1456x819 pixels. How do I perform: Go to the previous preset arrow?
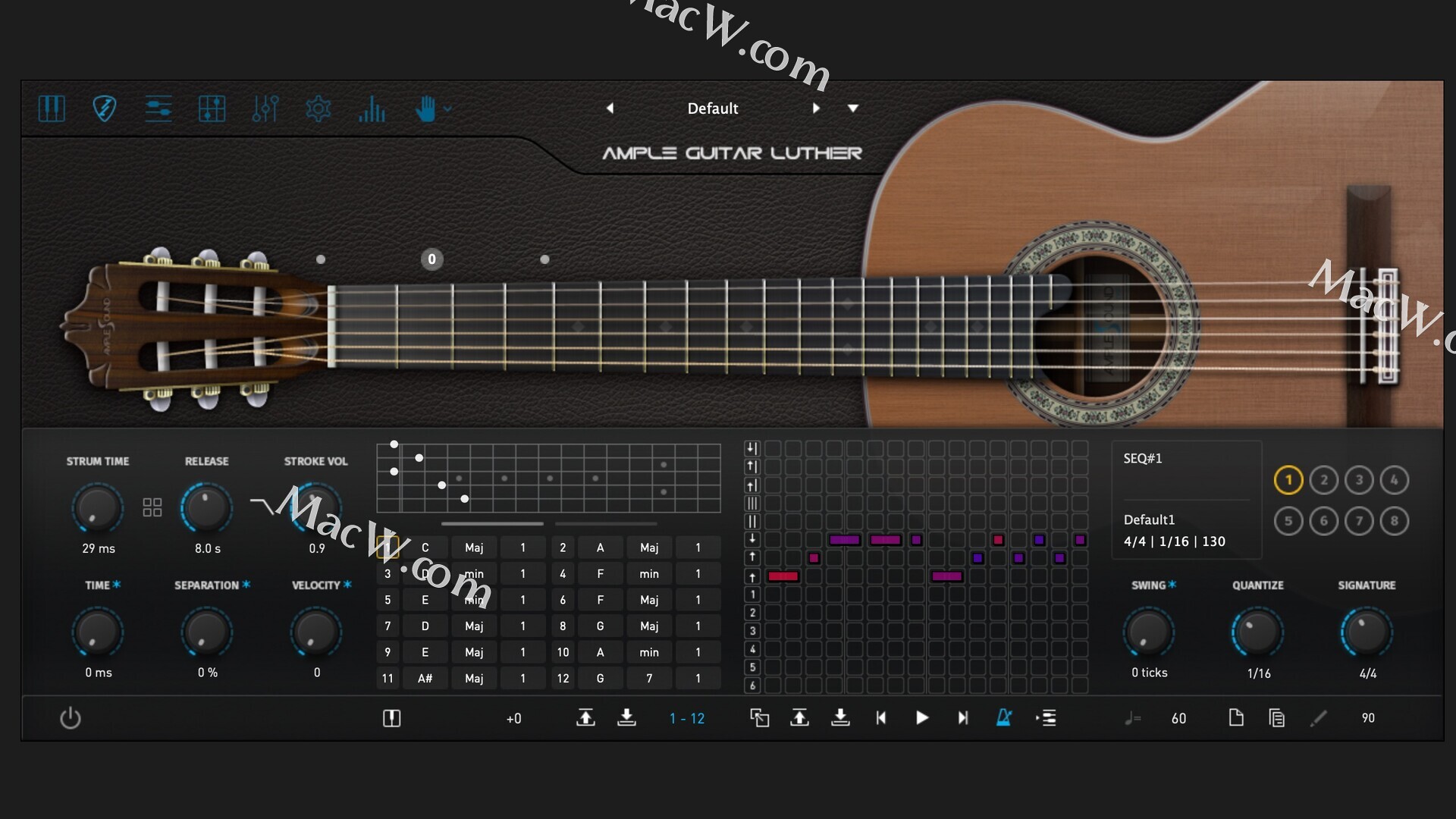tap(610, 108)
